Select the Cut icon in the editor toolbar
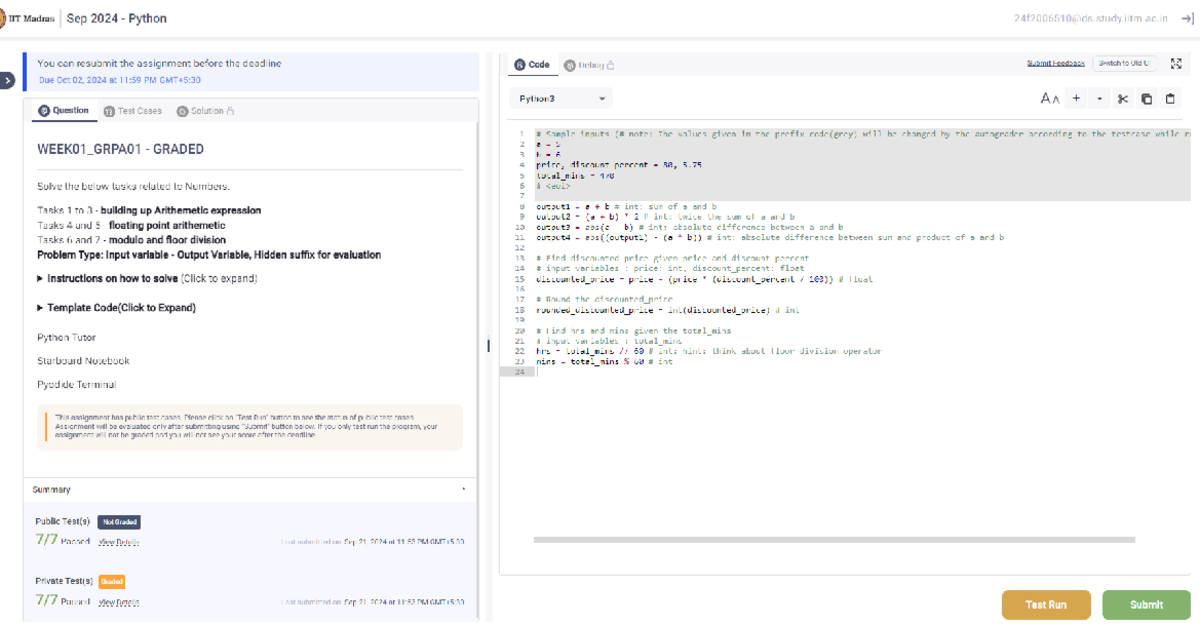The image size is (1200, 625). [1122, 98]
